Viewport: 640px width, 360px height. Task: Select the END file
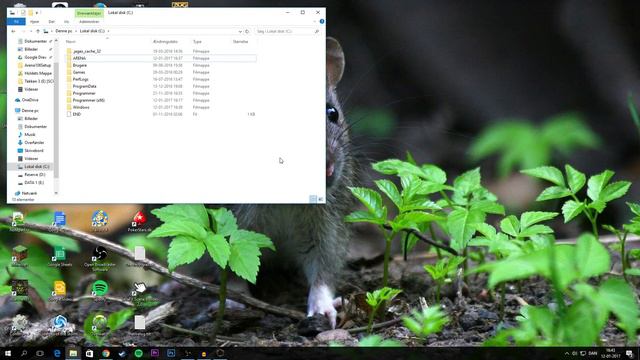click(162, 114)
